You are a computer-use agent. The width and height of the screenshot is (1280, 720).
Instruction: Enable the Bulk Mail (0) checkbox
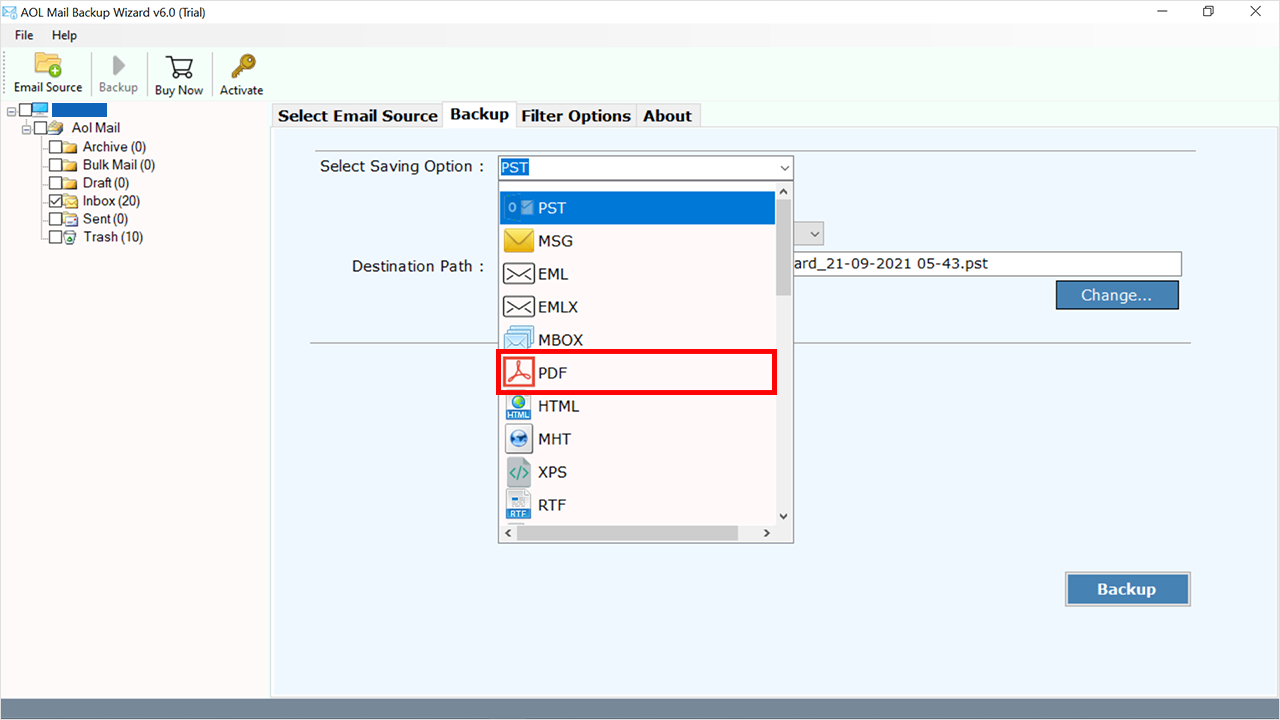tap(55, 165)
